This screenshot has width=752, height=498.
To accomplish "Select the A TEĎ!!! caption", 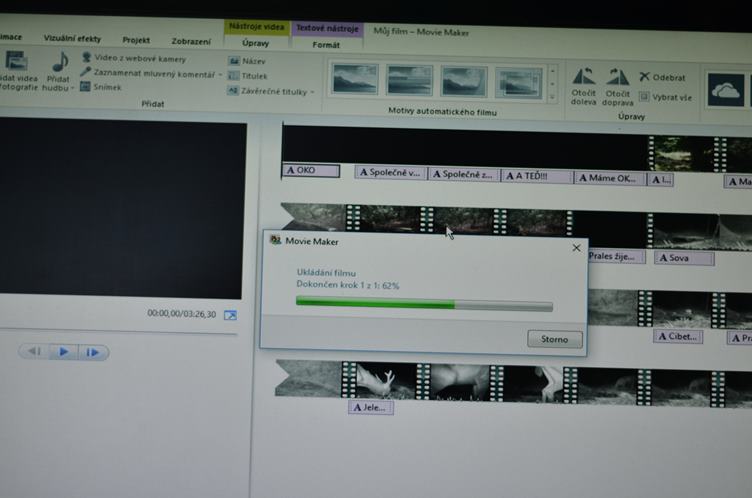I will click(537, 176).
